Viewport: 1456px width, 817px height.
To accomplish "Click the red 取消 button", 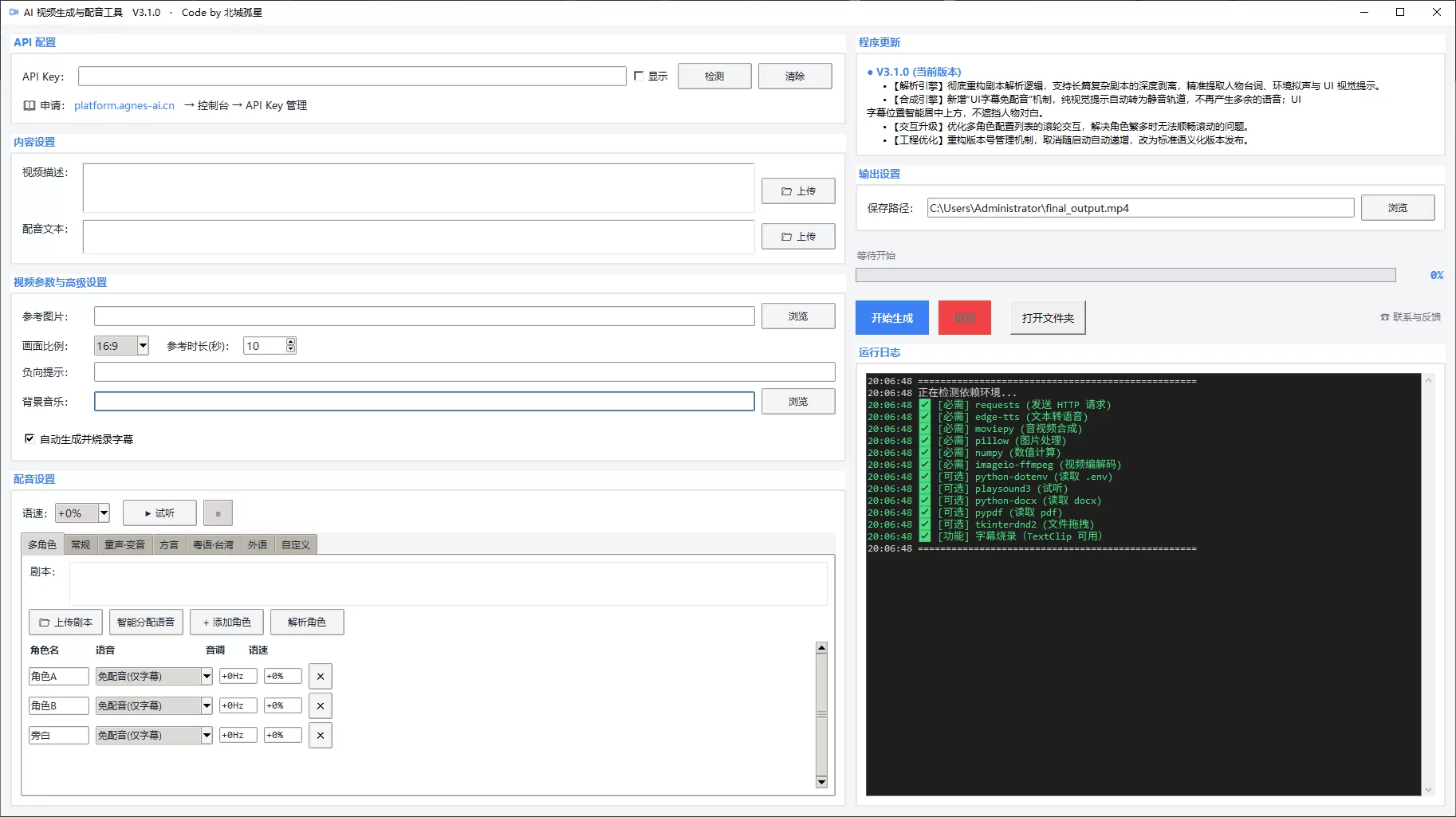I will (x=965, y=318).
